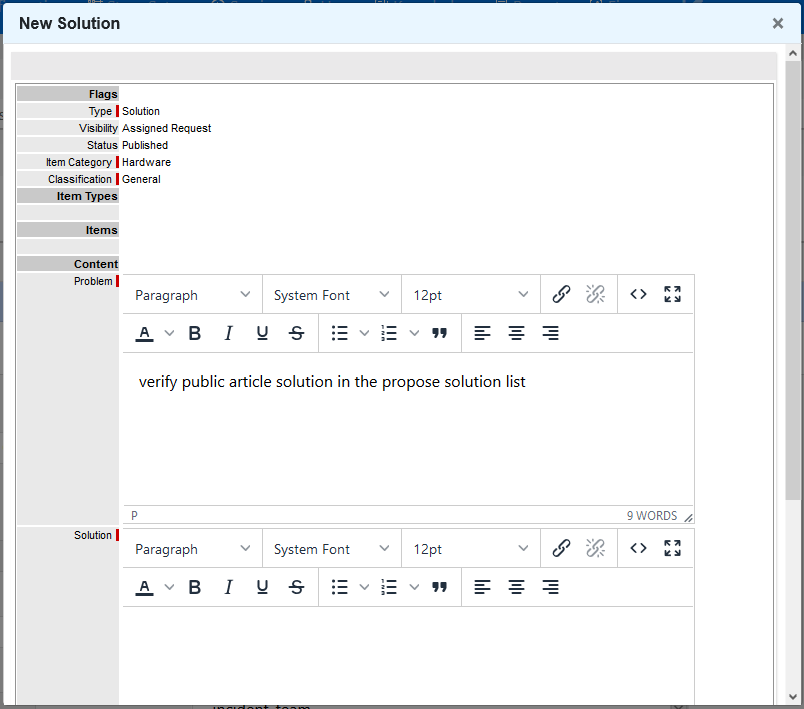Open the text color swatch picker
Screen dimensions: 804x709
coord(144,333)
